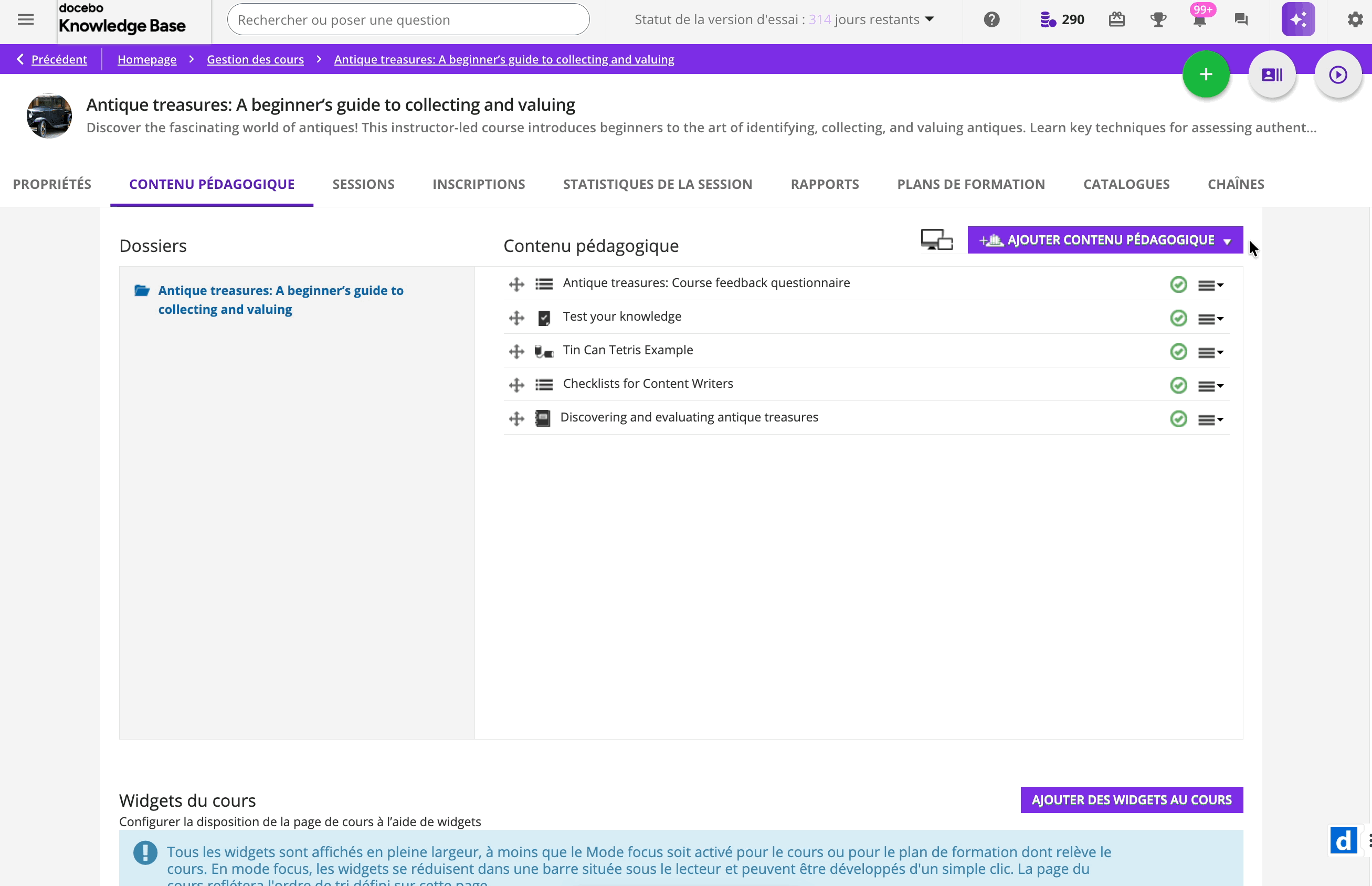Open options menu for Course feedback questionnaire
This screenshot has width=1372, height=886.
(1210, 285)
